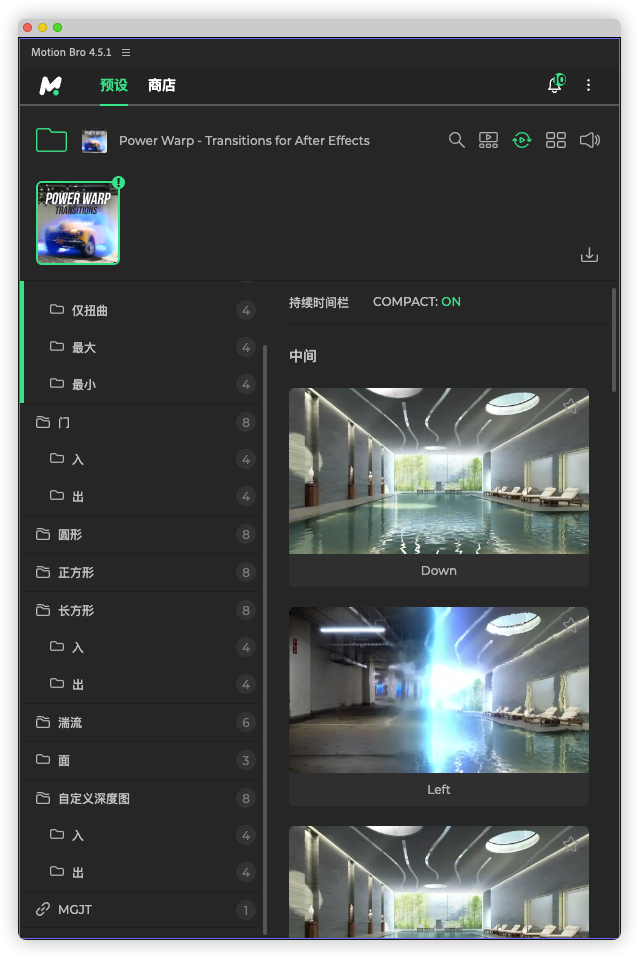The height and width of the screenshot is (958, 639).
Task: Expand the 长方形 category folder
Action: (142, 610)
